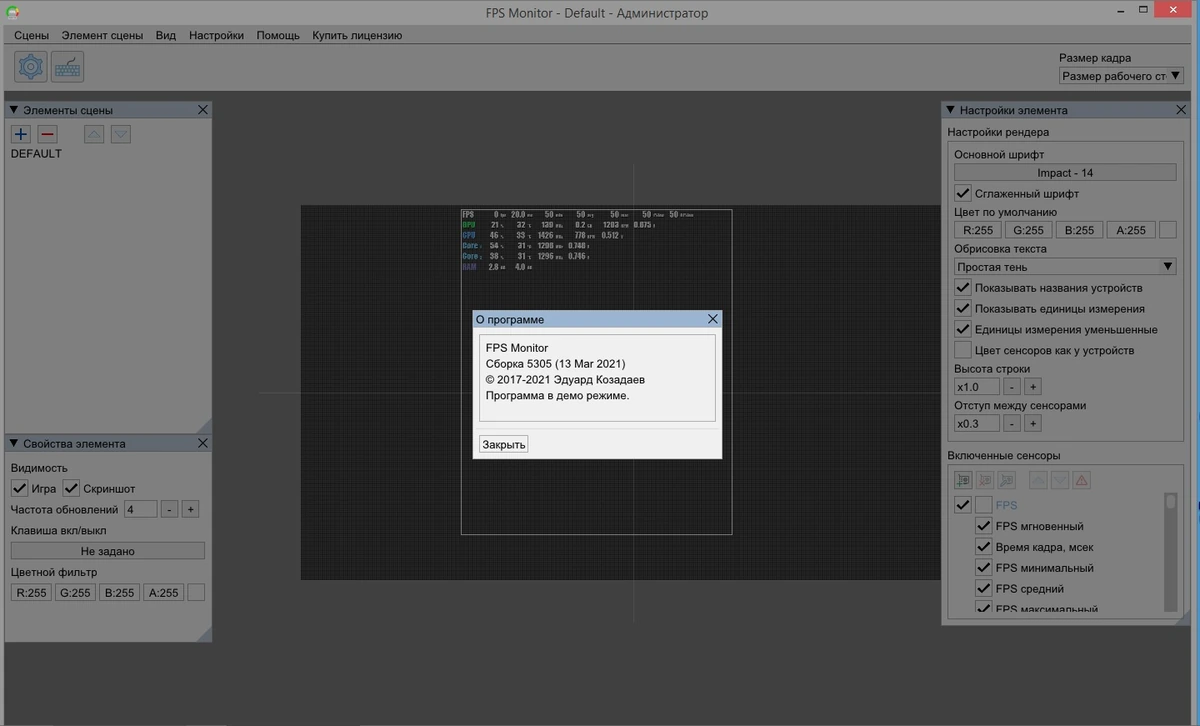Click the FPS group color swatch box

(984, 505)
